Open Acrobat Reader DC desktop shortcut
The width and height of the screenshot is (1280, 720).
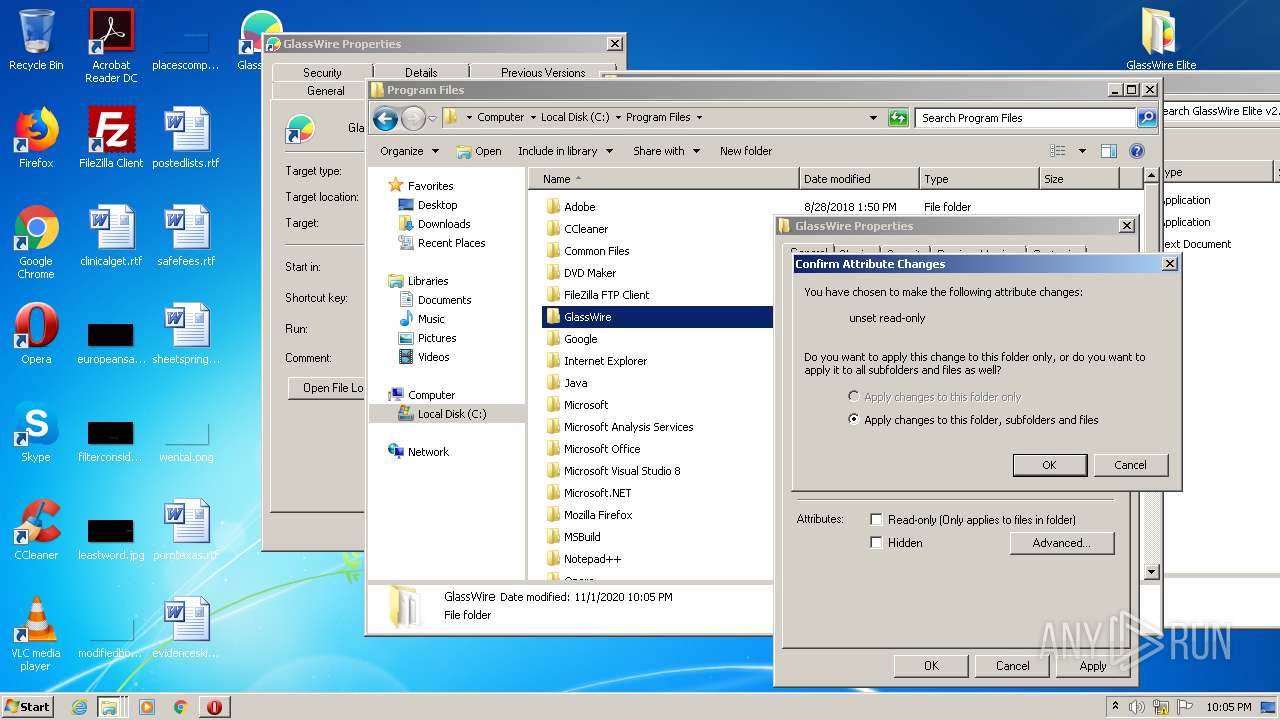pyautogui.click(x=111, y=46)
